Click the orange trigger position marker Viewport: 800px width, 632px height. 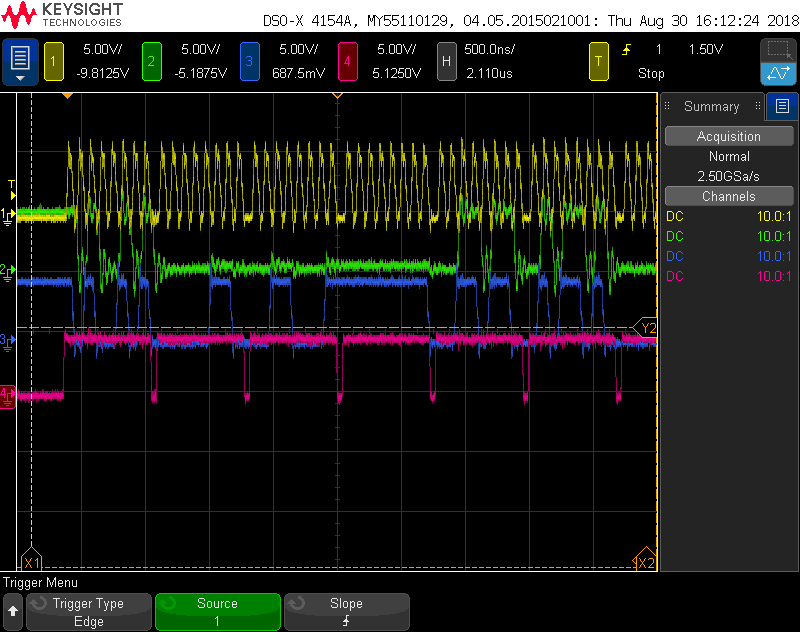pos(67,95)
